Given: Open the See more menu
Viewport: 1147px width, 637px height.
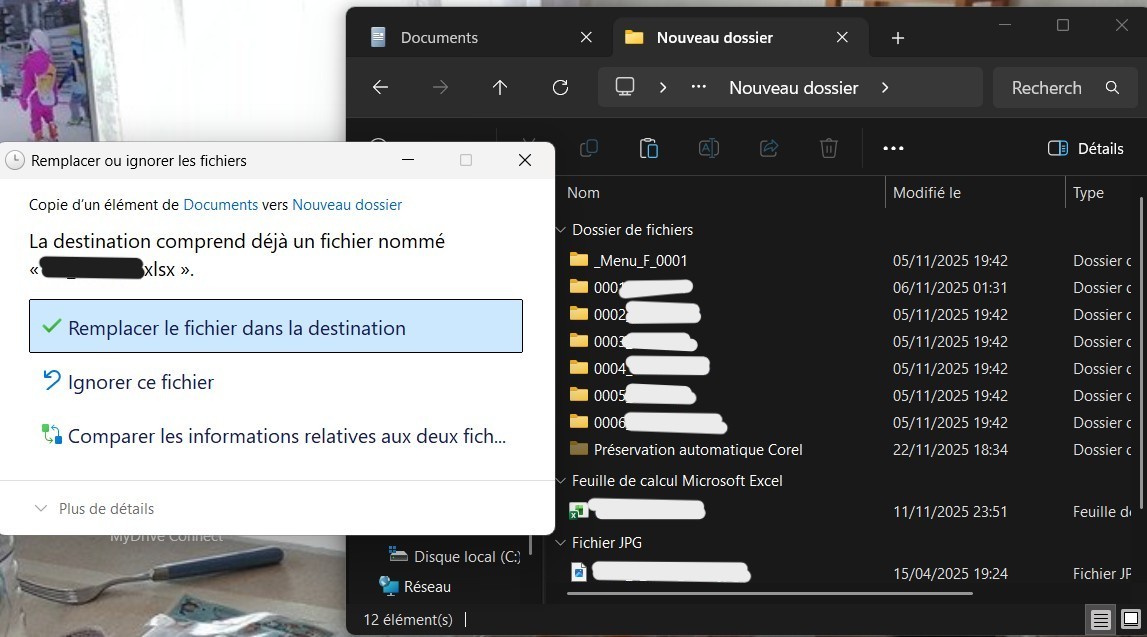Looking at the screenshot, I should [893, 148].
